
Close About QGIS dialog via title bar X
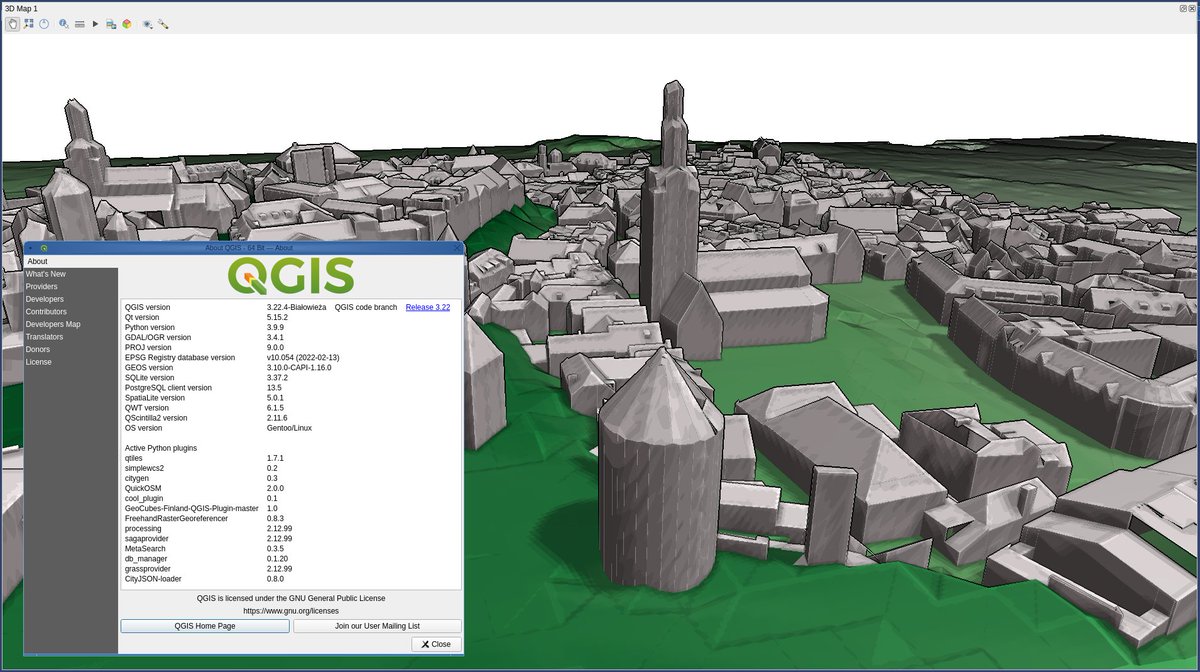(458, 247)
